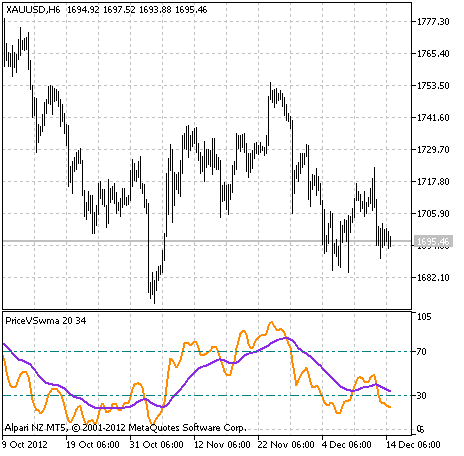Click price level 1682.10 on the price scale
Image resolution: width=464 pixels, height=456 pixels.
[x=433, y=278]
